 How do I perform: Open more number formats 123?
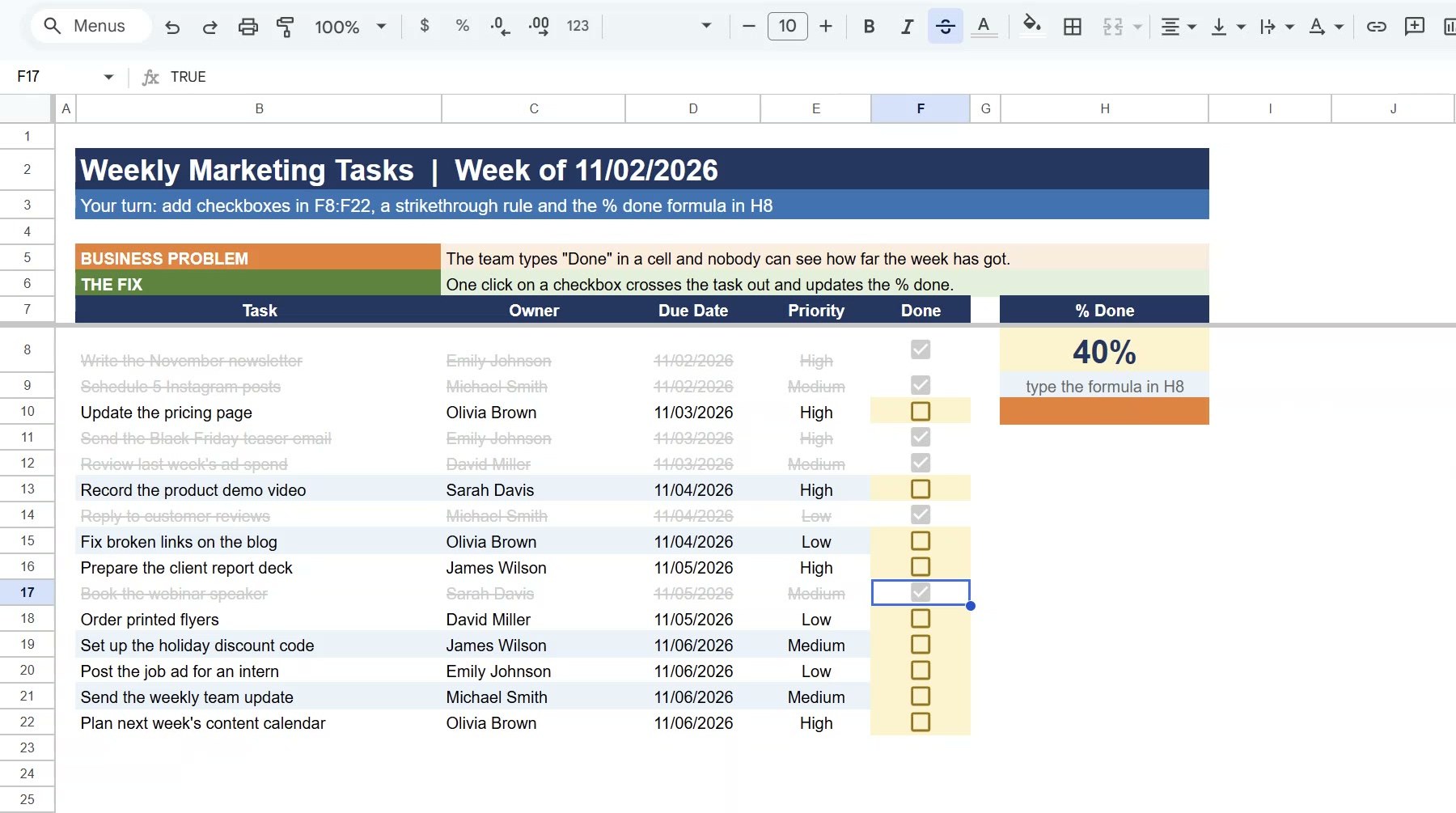pyautogui.click(x=578, y=26)
